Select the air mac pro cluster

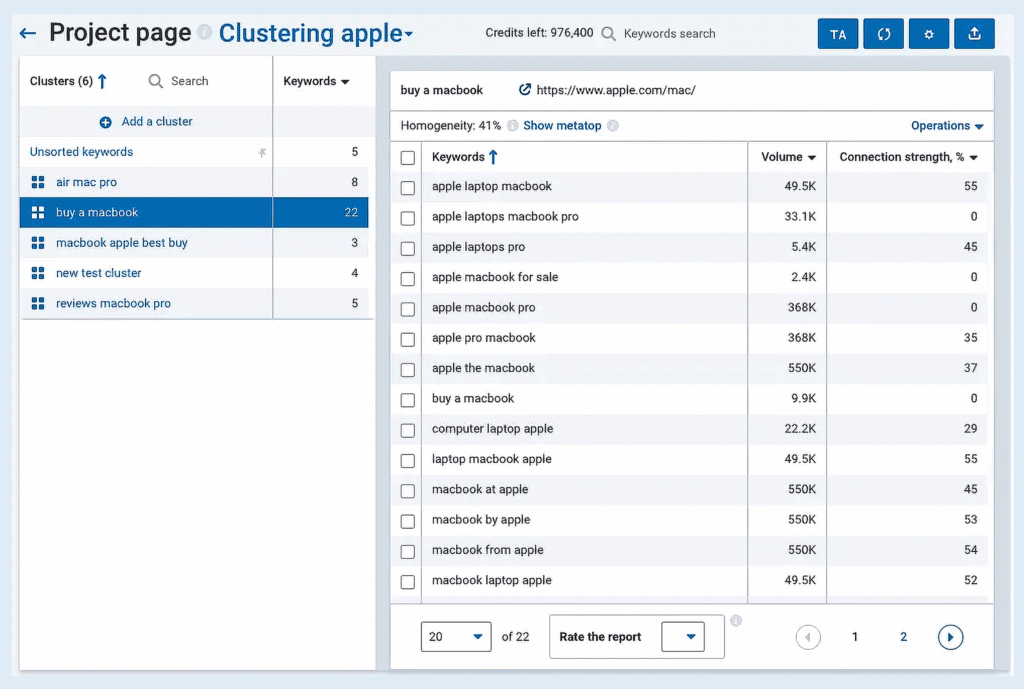(86, 183)
